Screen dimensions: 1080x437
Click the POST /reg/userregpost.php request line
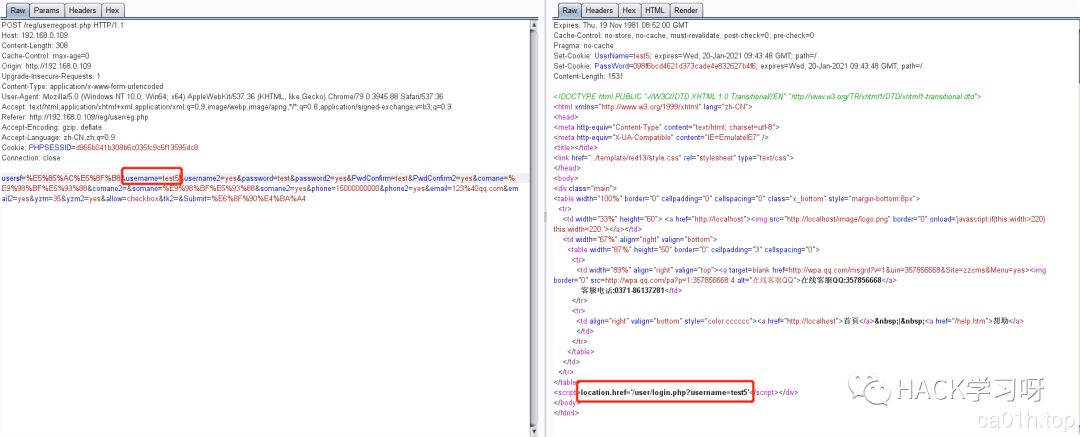click(x=63, y=25)
